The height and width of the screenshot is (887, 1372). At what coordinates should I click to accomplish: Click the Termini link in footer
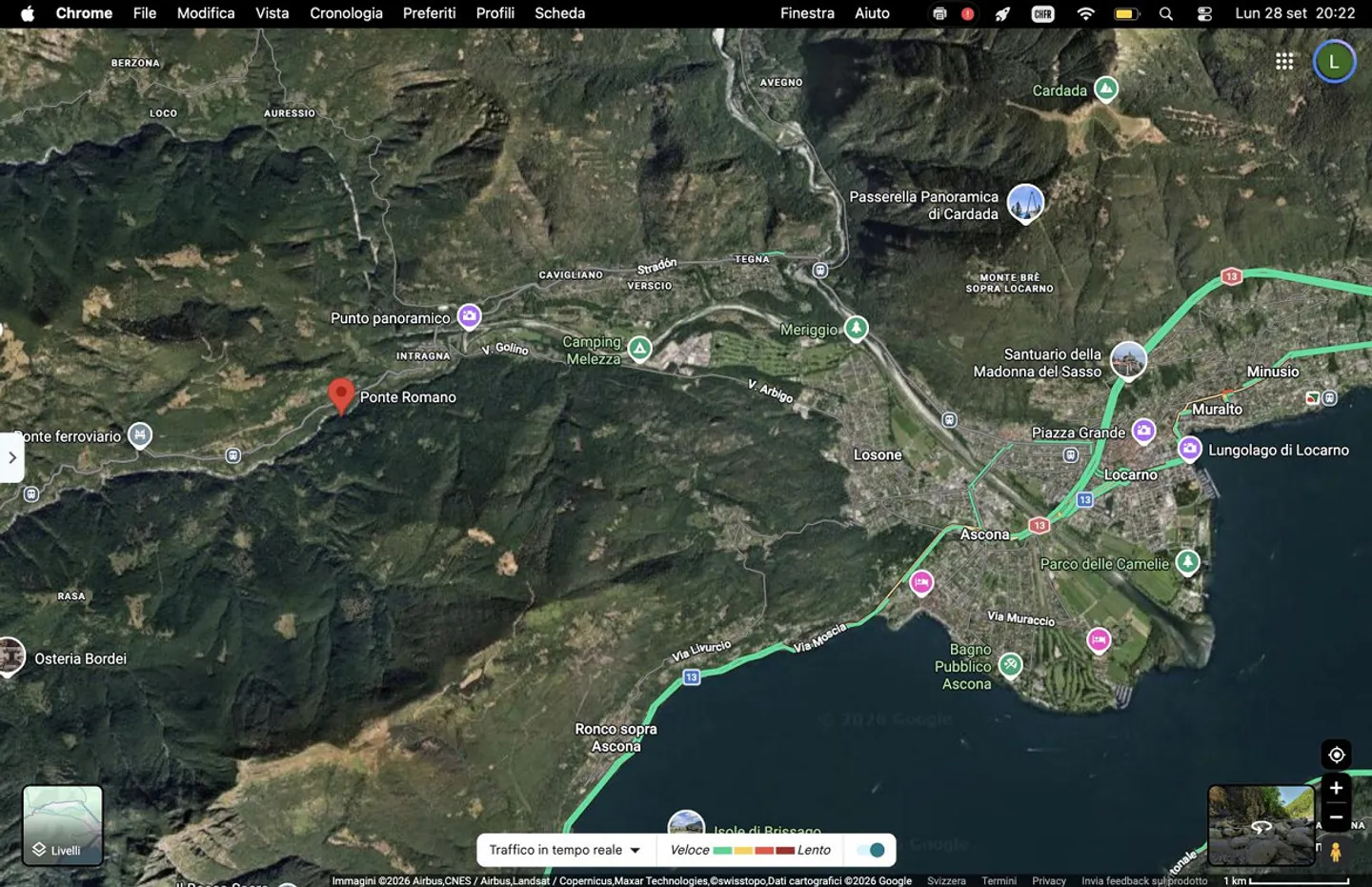[x=999, y=880]
